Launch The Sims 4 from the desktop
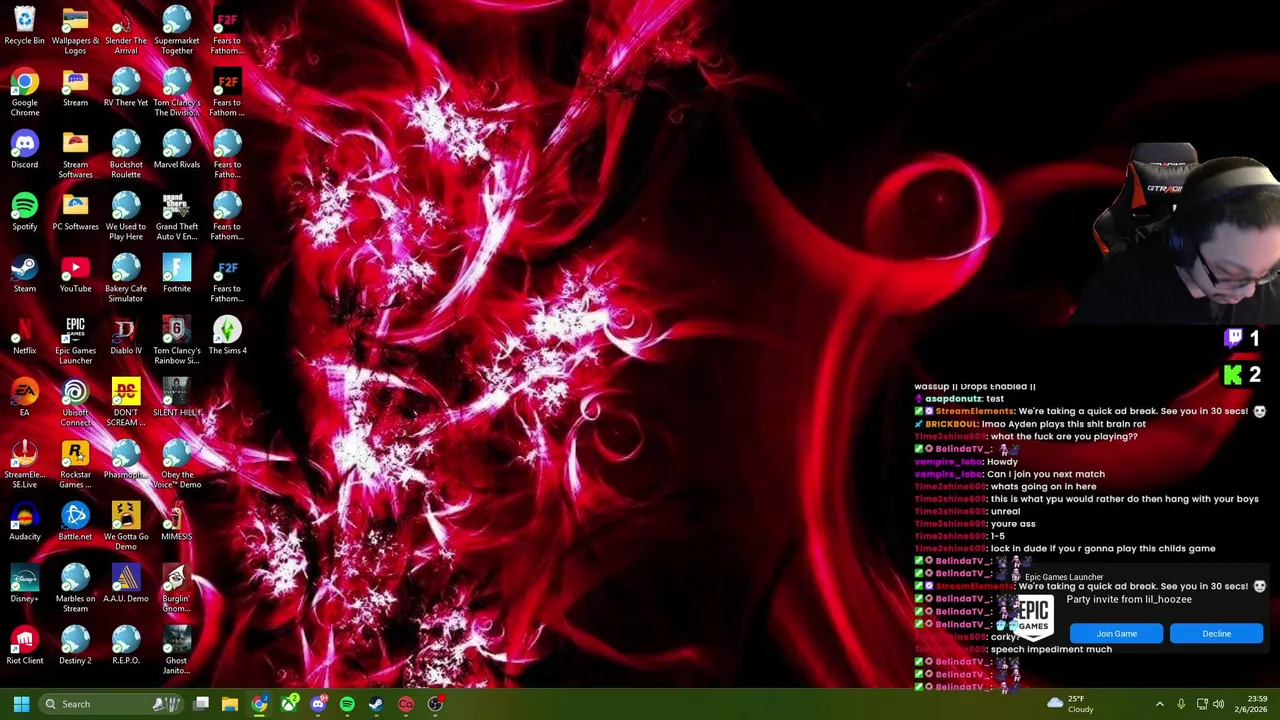 click(227, 336)
